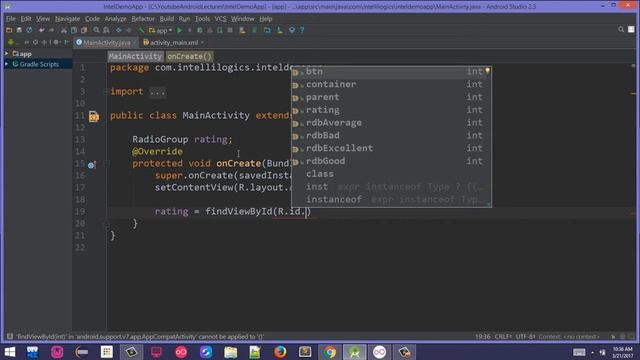Choose the rdbExcellent completion suggestion

tap(391, 149)
